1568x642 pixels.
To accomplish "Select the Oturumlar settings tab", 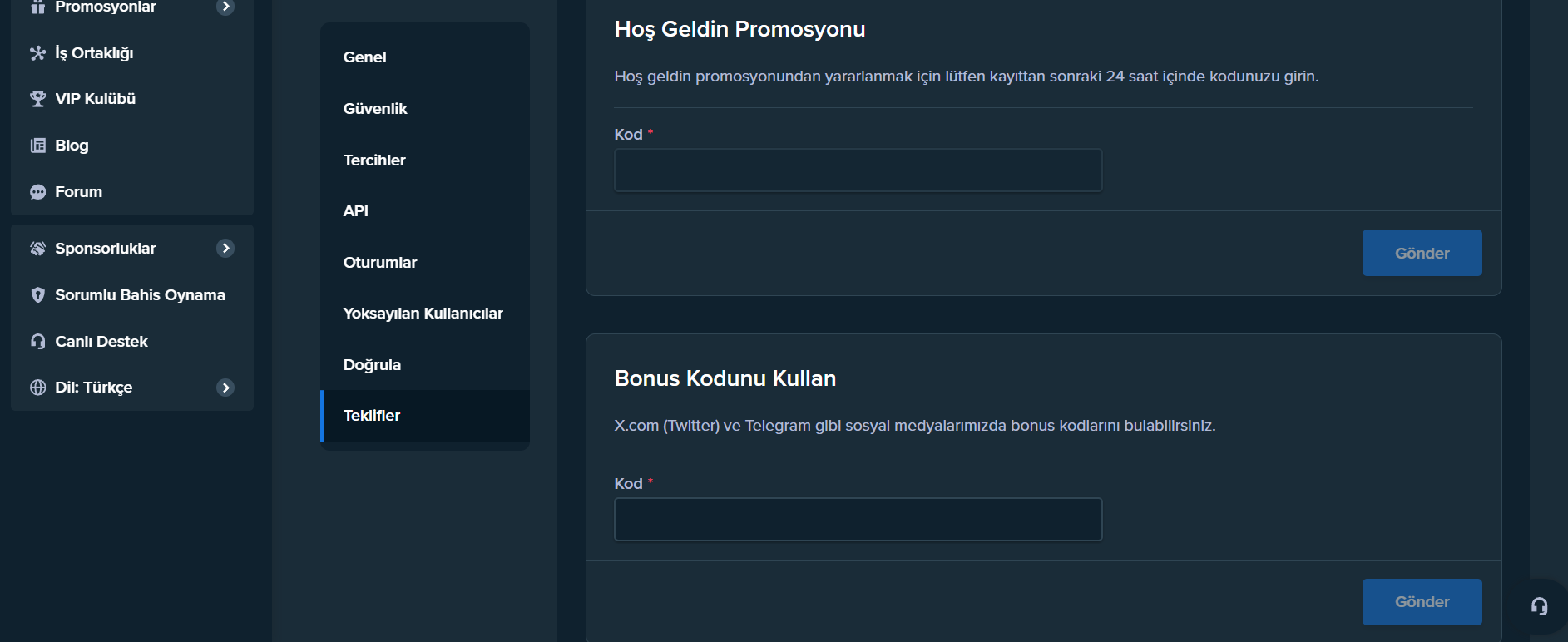I will pos(380,263).
